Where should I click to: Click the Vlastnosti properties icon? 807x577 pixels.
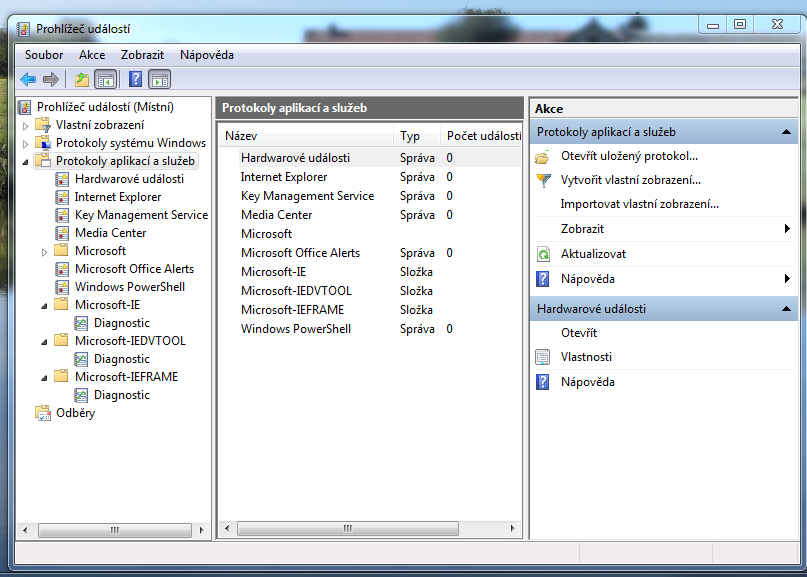543,357
